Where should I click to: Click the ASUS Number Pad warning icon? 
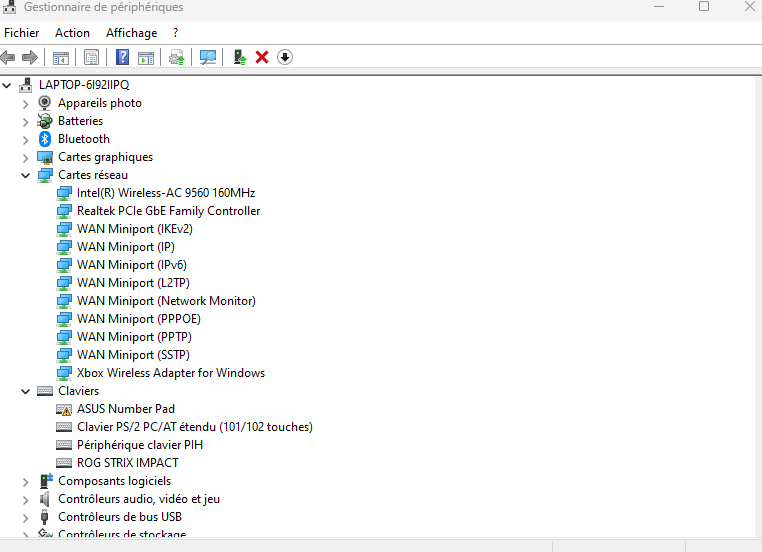64,410
